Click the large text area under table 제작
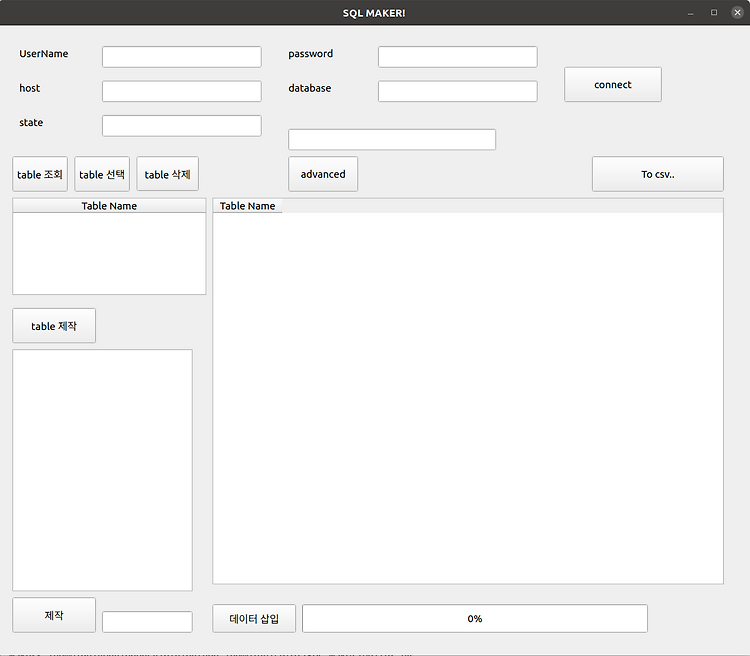This screenshot has width=750, height=656. tap(102, 470)
